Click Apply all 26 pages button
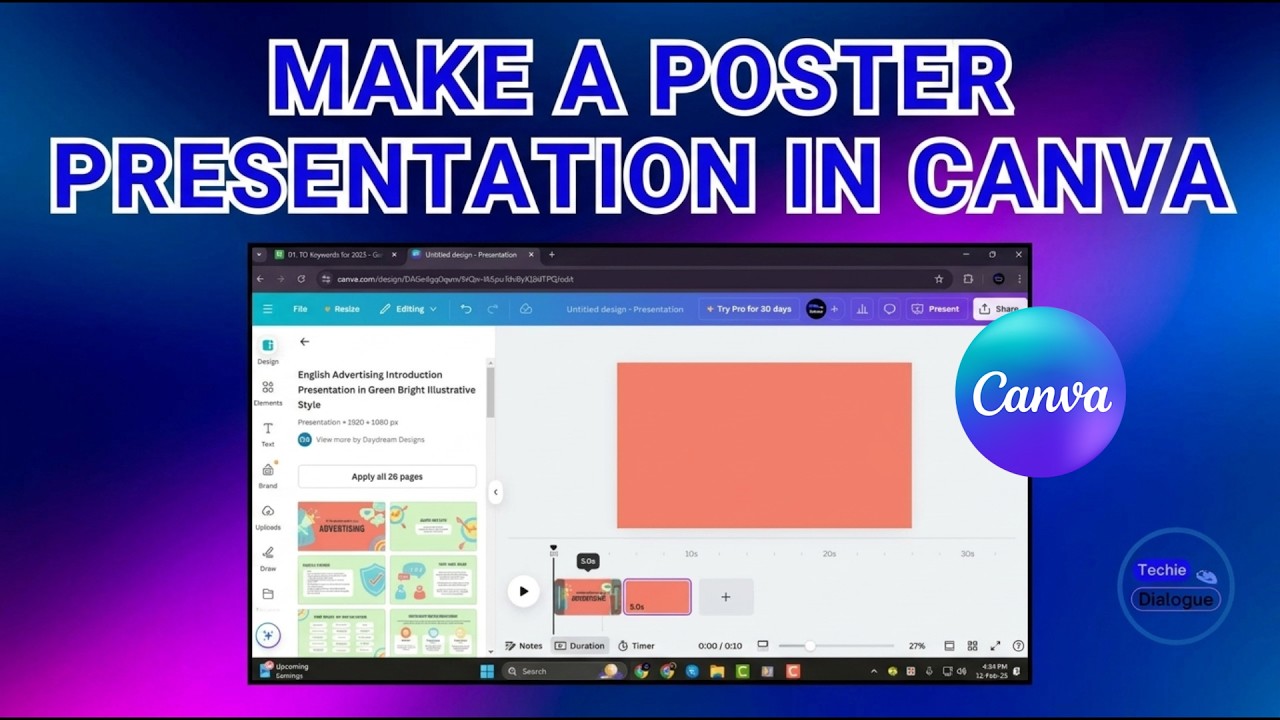Screen dimensions: 1280x720 387,477
